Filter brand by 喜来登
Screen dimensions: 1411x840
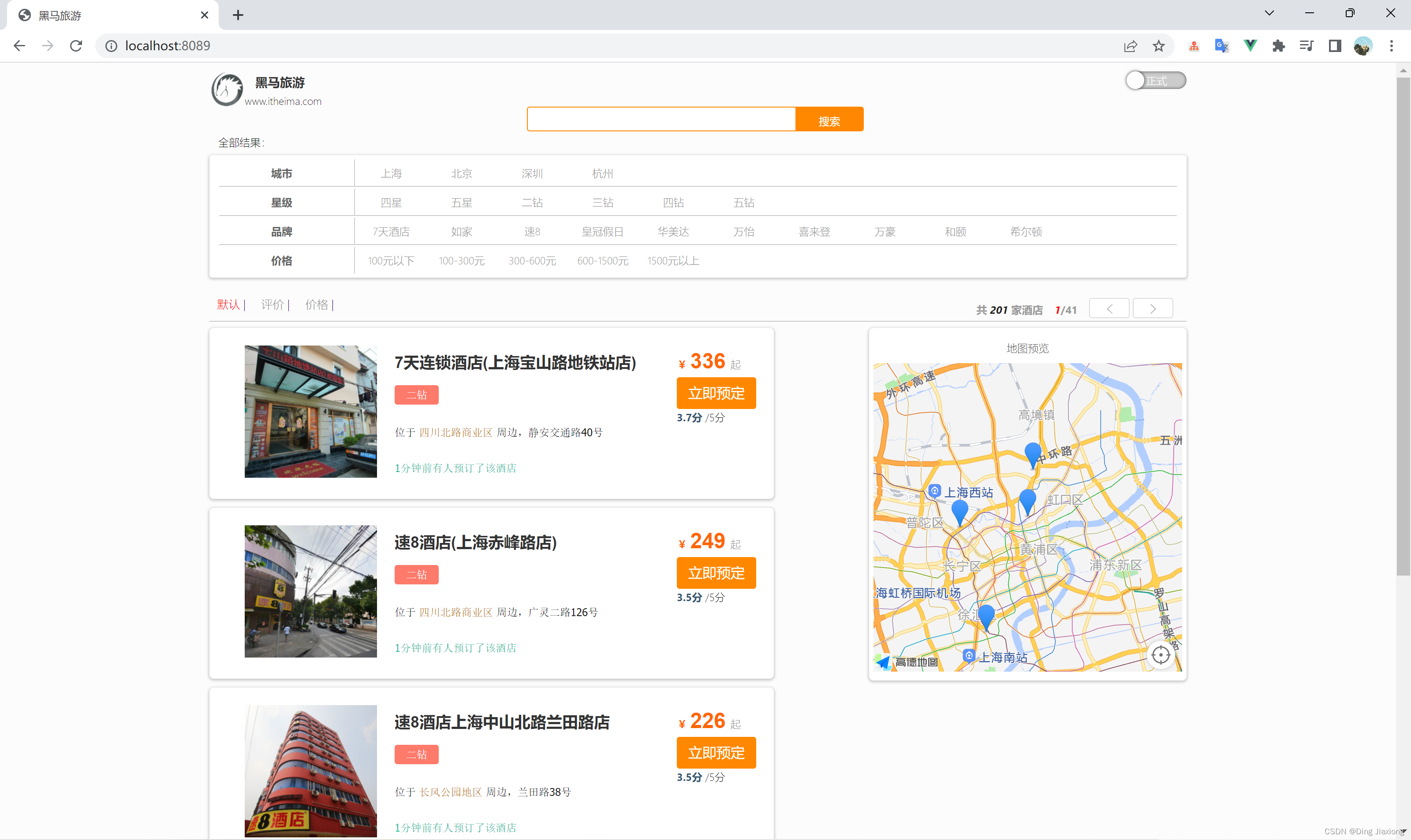coord(814,231)
